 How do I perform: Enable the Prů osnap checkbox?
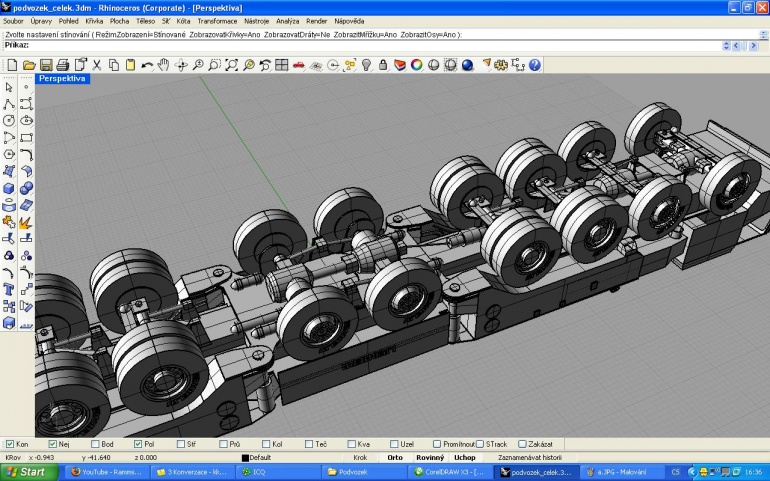223,444
